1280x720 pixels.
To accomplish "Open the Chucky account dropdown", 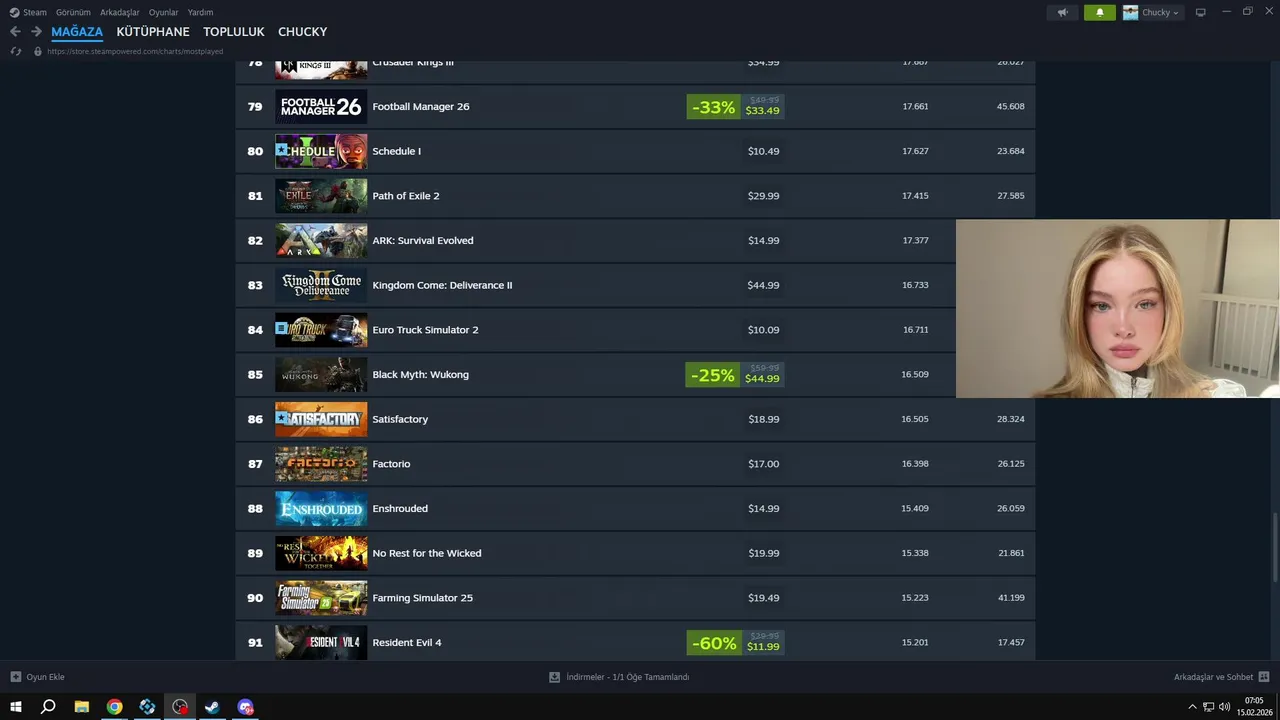I will click(1160, 12).
